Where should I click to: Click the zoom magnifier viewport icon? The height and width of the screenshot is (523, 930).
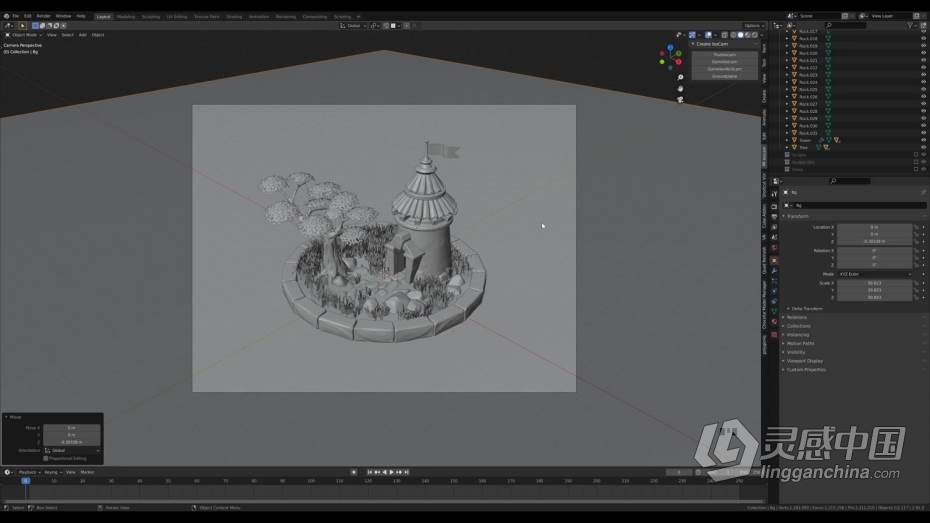(680, 78)
